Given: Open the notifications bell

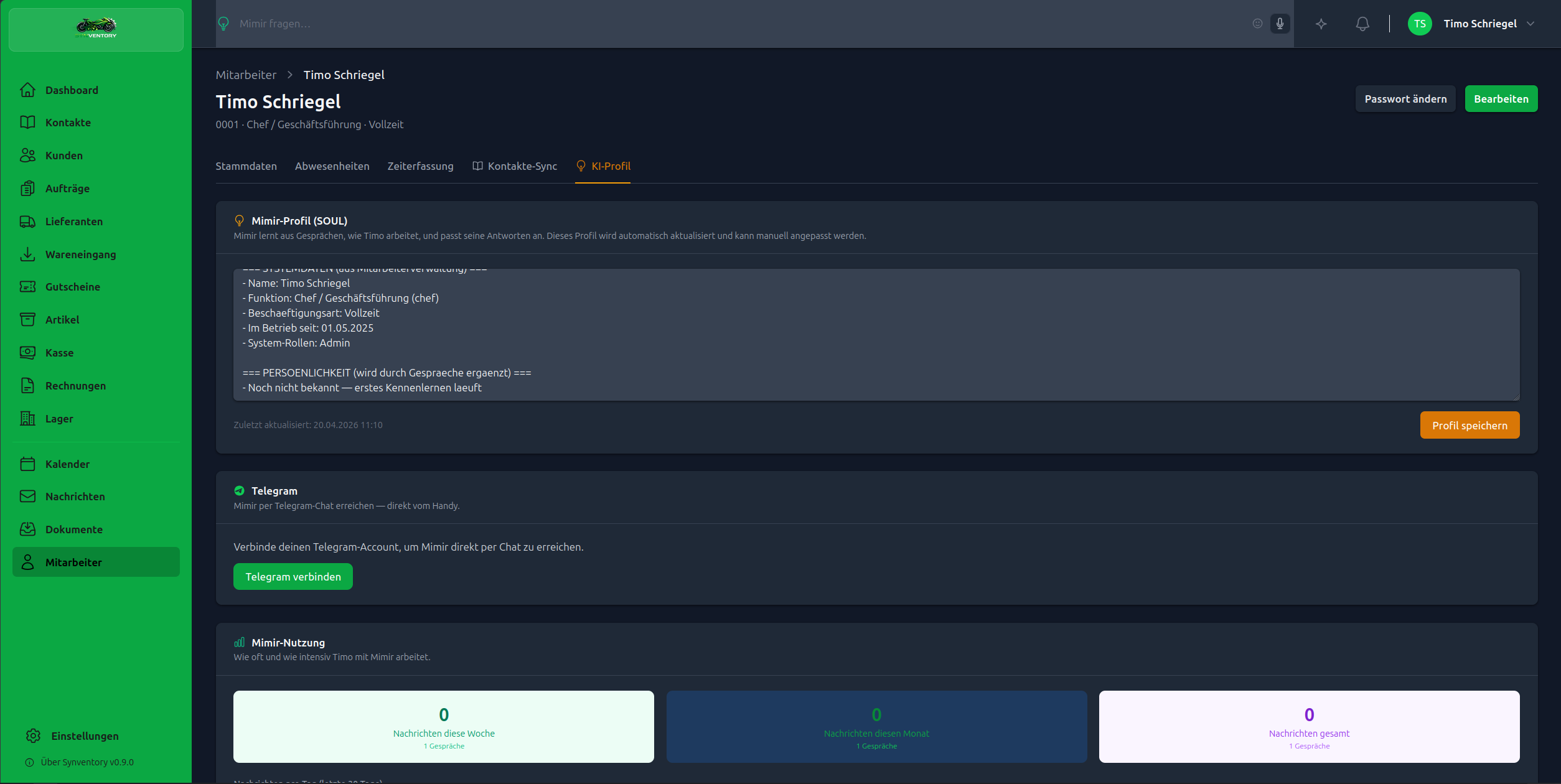Looking at the screenshot, I should [1362, 24].
